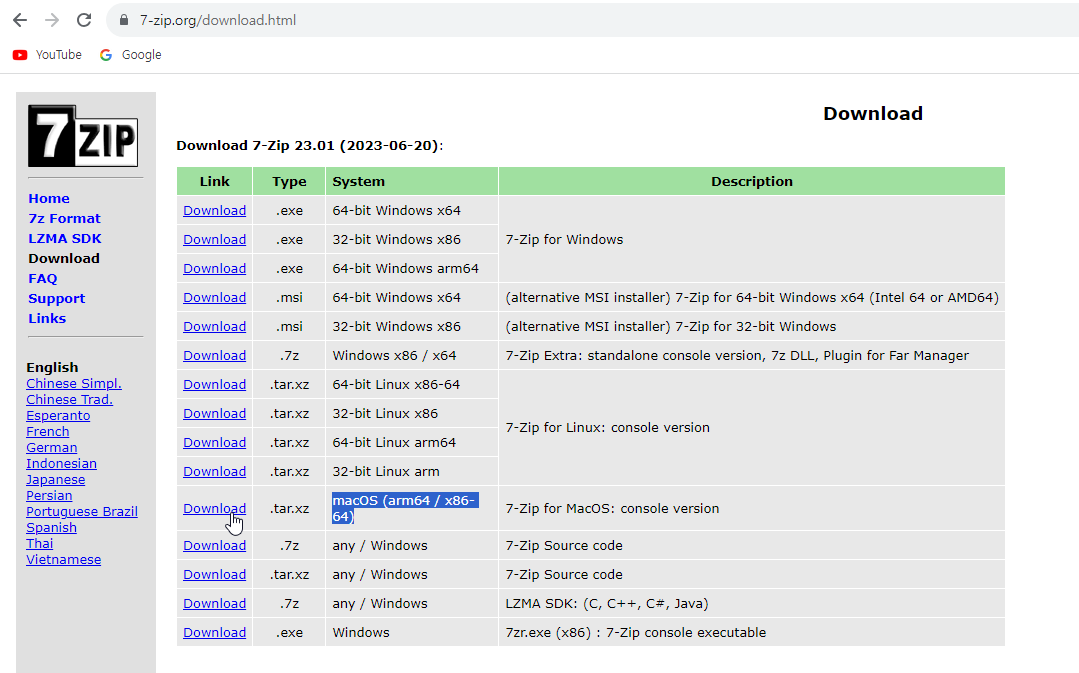Switch language to Chinese Simpl.
This screenshot has width=1079, height=673.
click(x=74, y=383)
